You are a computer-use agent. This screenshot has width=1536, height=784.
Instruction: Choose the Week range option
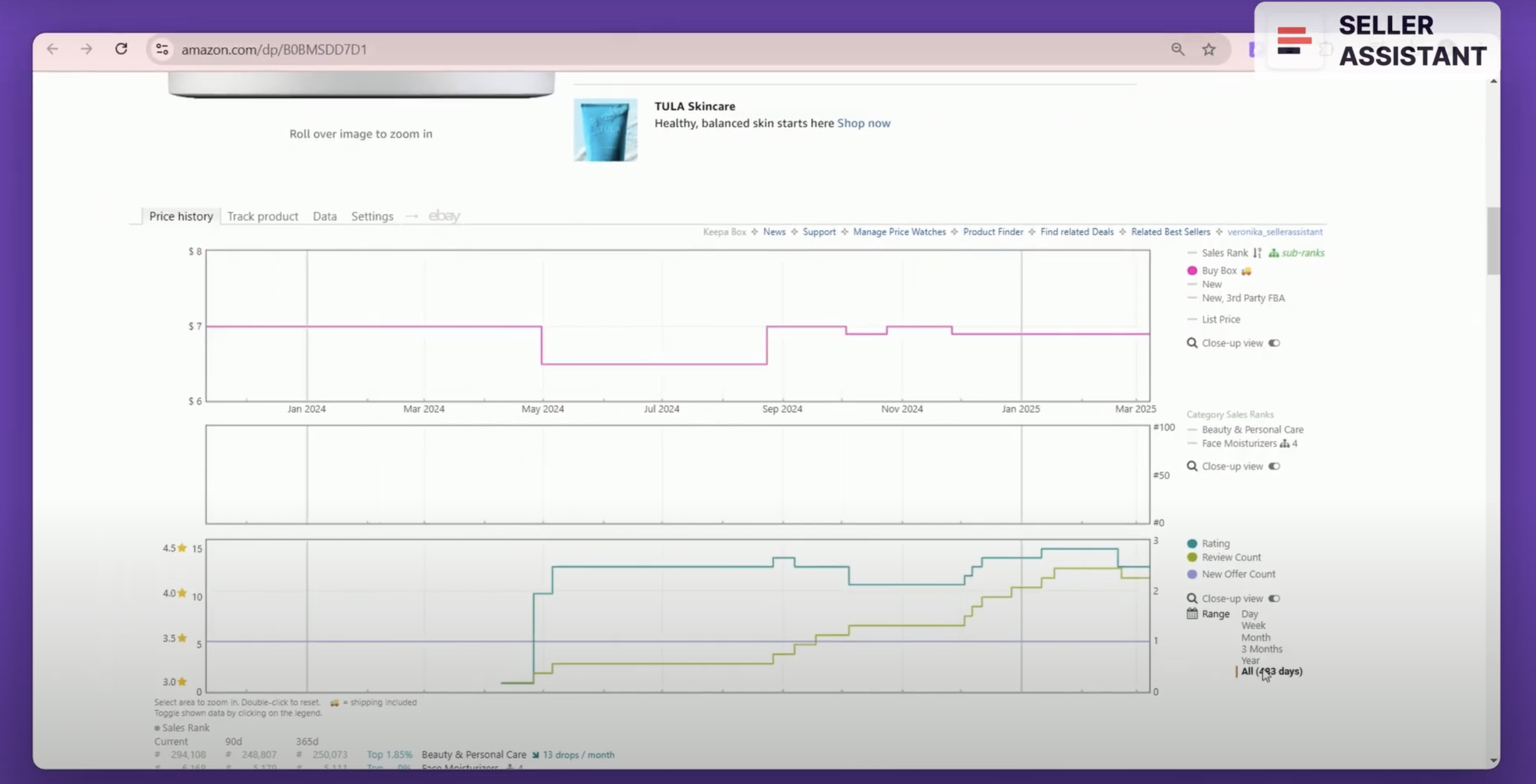tap(1253, 625)
